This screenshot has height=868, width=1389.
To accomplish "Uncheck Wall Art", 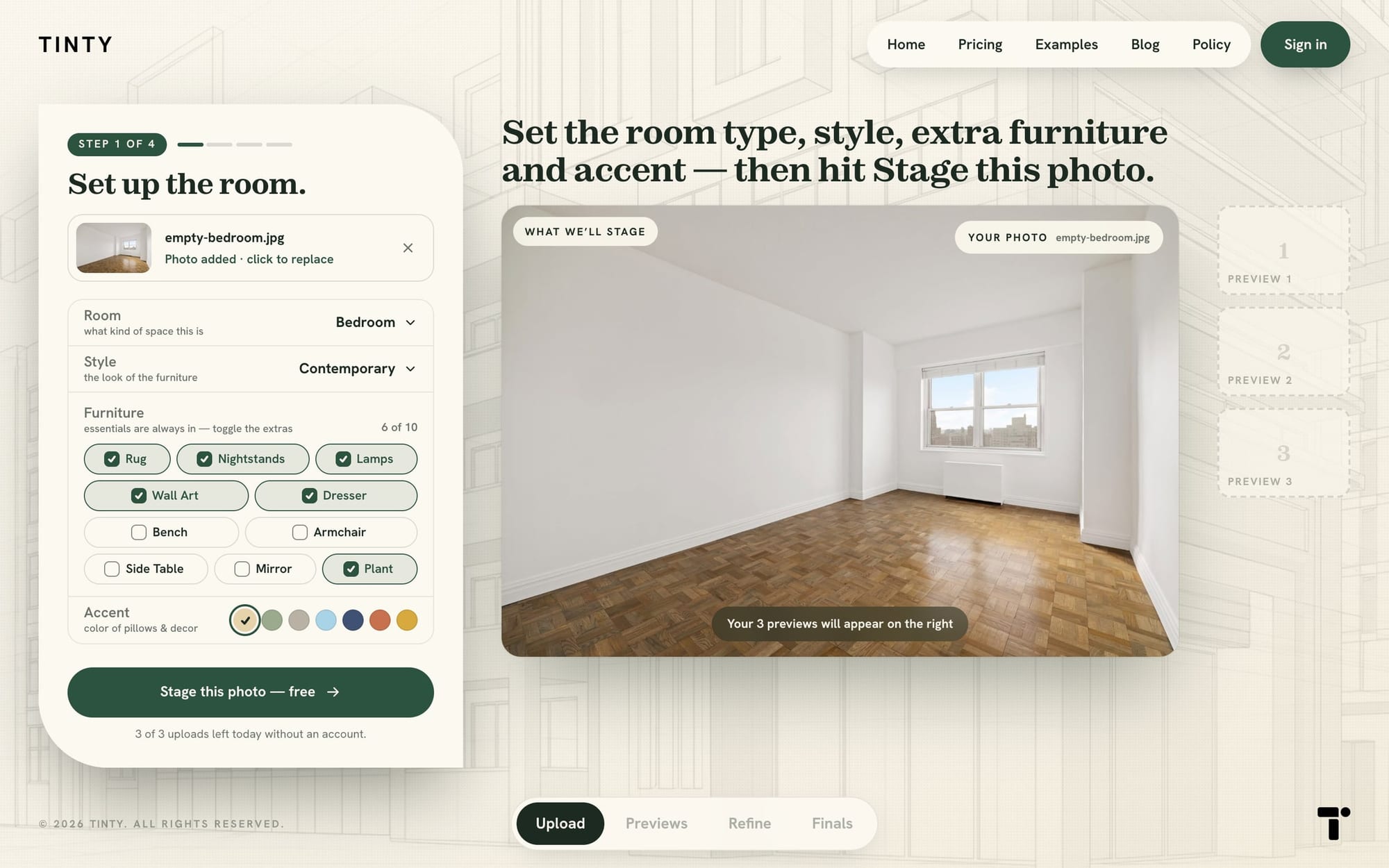I will pos(166,496).
